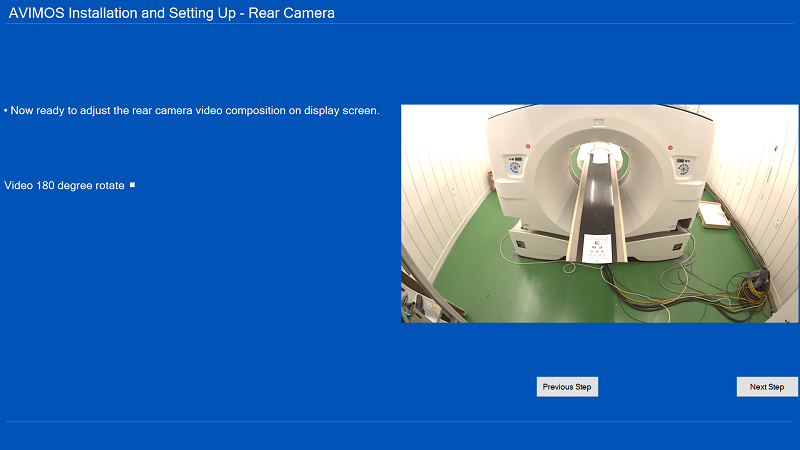Click the green indicator light atop the gantry
The height and width of the screenshot is (450, 800).
(x=599, y=121)
